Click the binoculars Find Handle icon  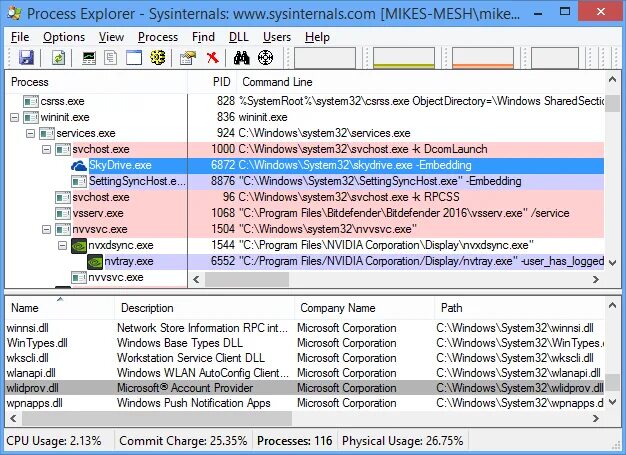pos(242,58)
